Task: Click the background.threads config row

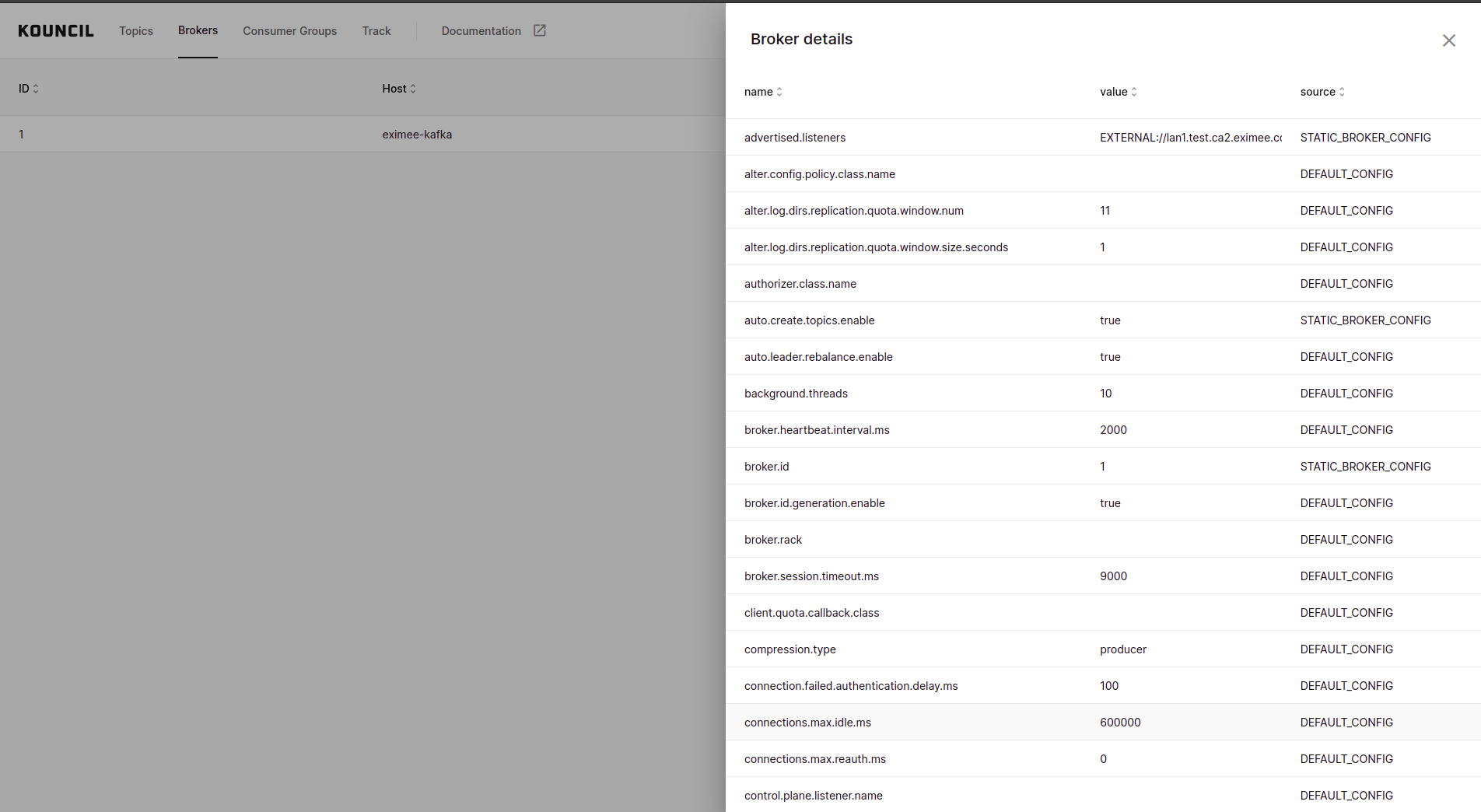Action: pyautogui.click(x=796, y=394)
